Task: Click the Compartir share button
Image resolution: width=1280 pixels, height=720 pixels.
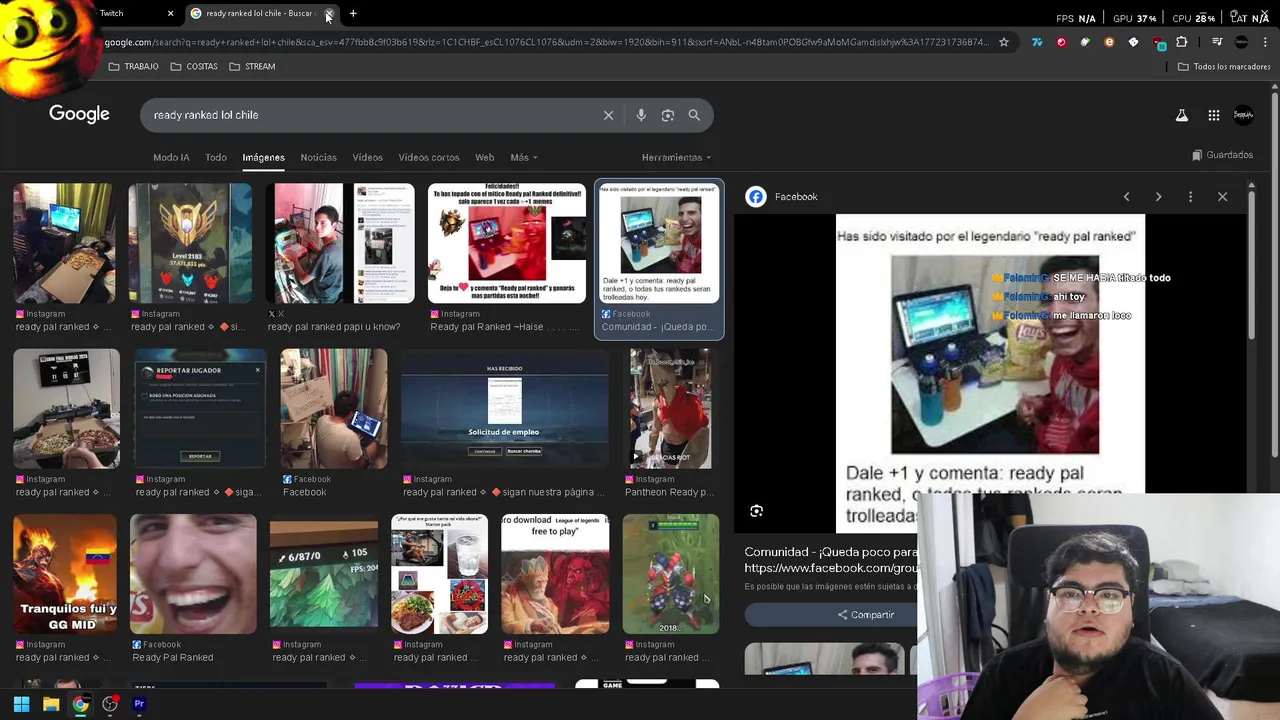Action: 866,615
